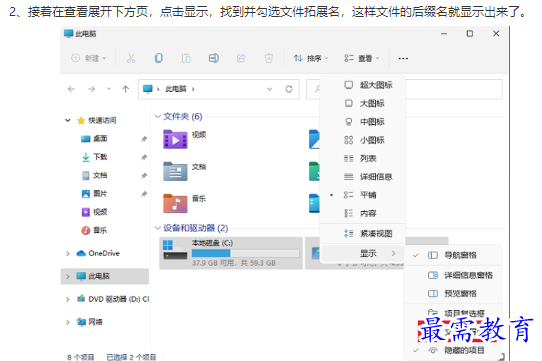Toggle 详细信息窗格 option
Viewport: 542px width, 361px height.
coord(452,275)
